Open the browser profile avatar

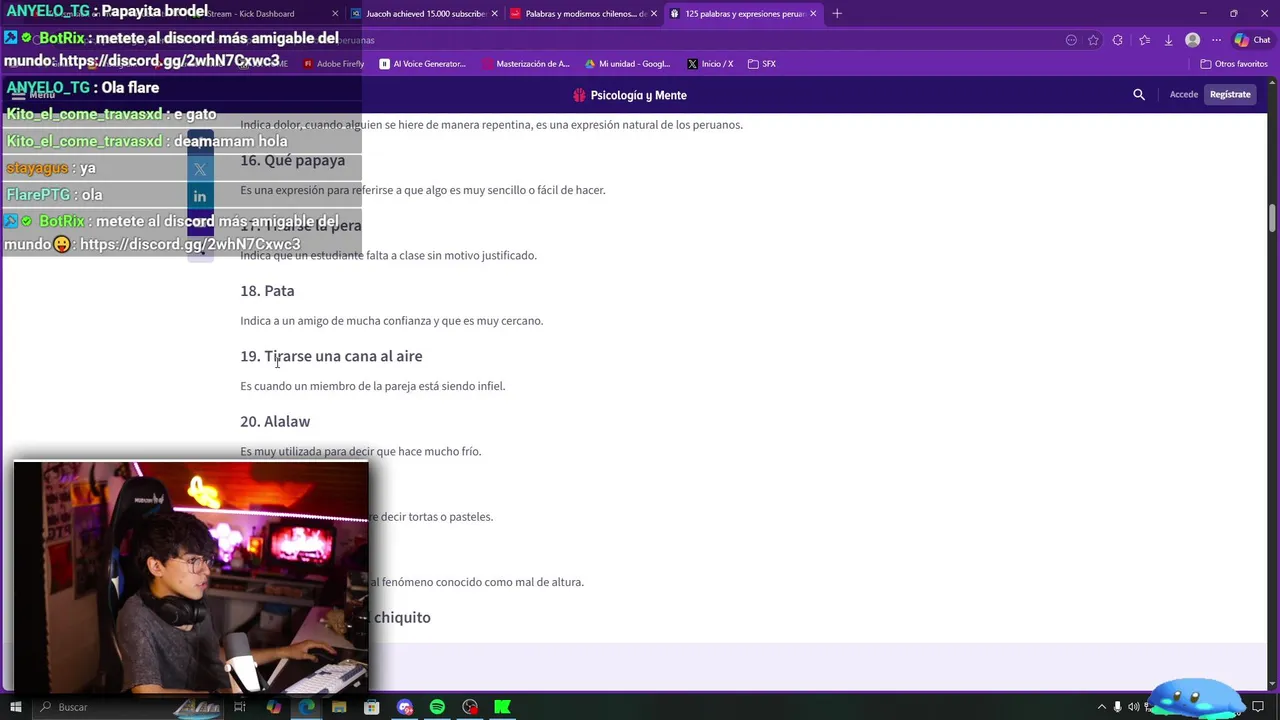point(1192,40)
